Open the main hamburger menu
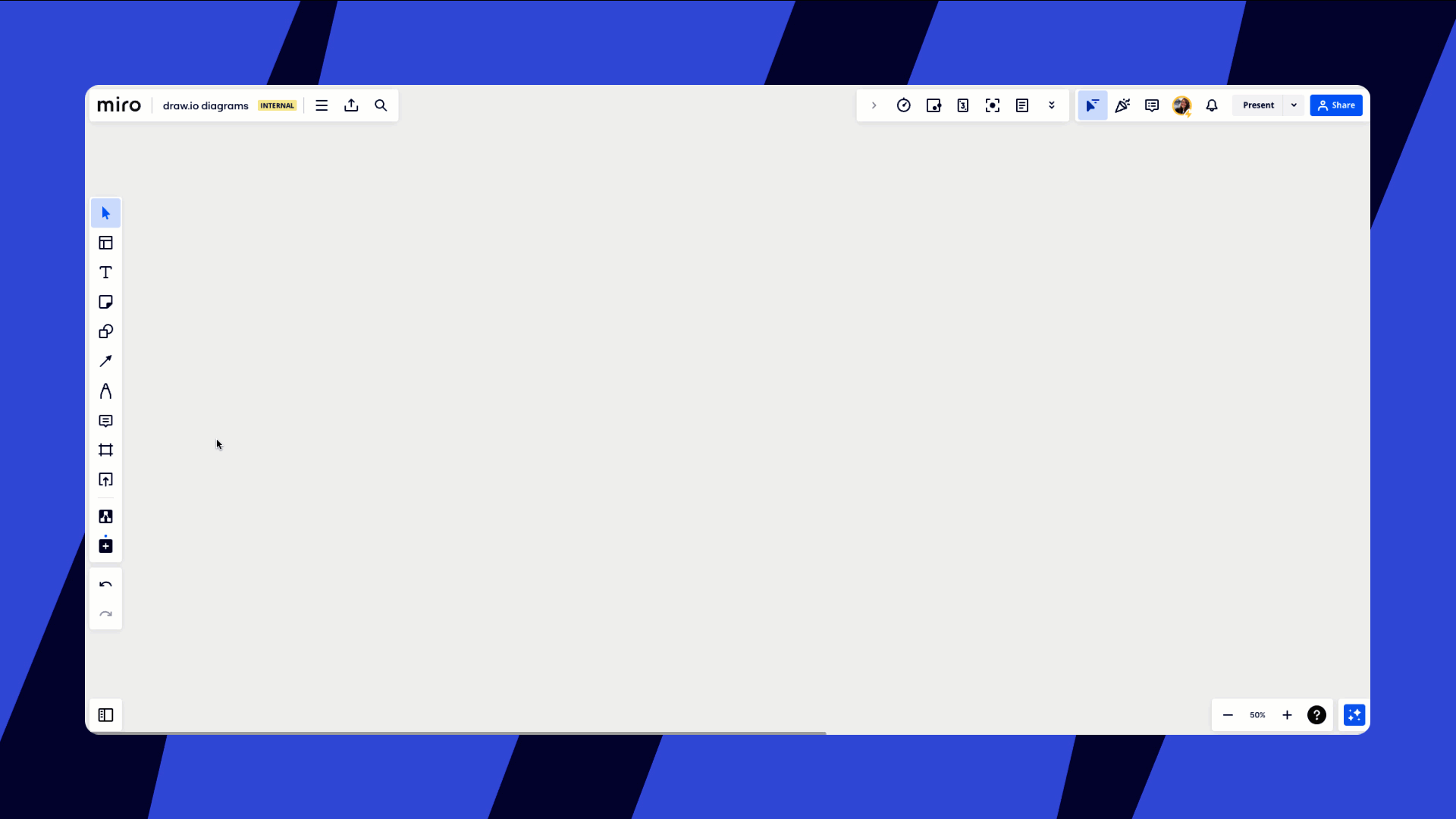This screenshot has height=819, width=1456. 322,105
